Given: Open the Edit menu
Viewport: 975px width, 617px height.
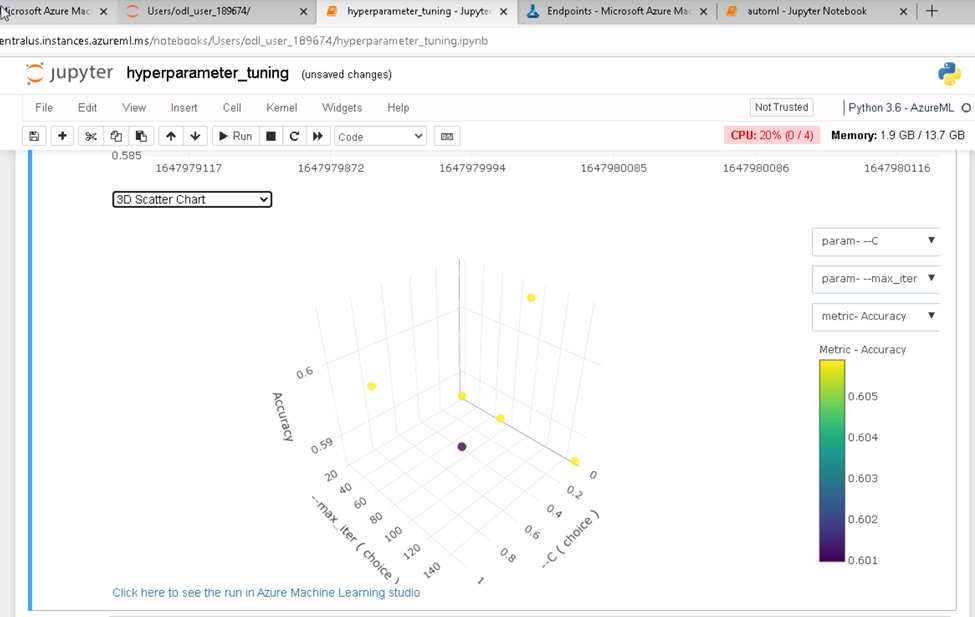Looking at the screenshot, I should click(x=87, y=108).
